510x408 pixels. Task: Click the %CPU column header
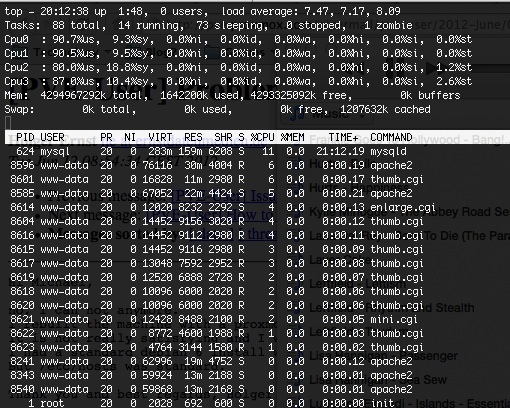click(262, 137)
